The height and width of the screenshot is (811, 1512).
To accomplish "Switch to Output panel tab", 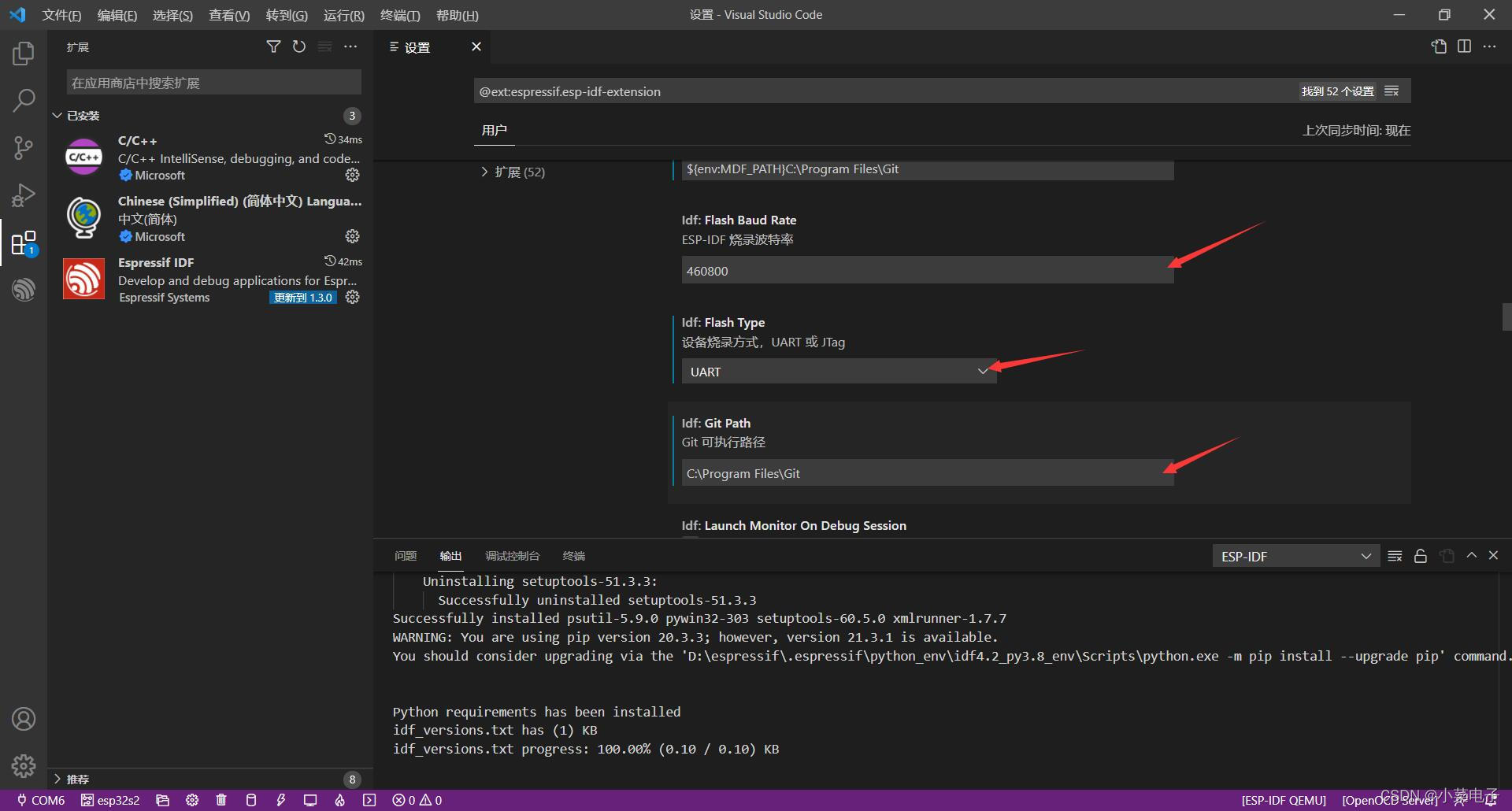I will (450, 556).
